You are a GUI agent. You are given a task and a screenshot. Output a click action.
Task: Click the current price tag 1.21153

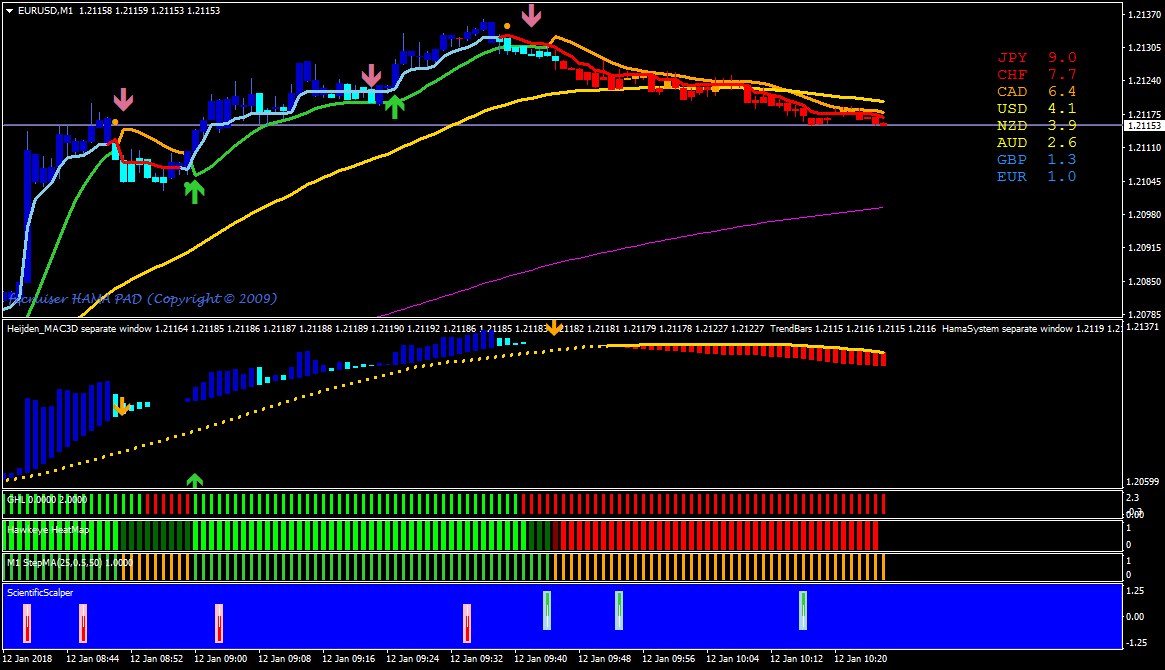point(1143,126)
